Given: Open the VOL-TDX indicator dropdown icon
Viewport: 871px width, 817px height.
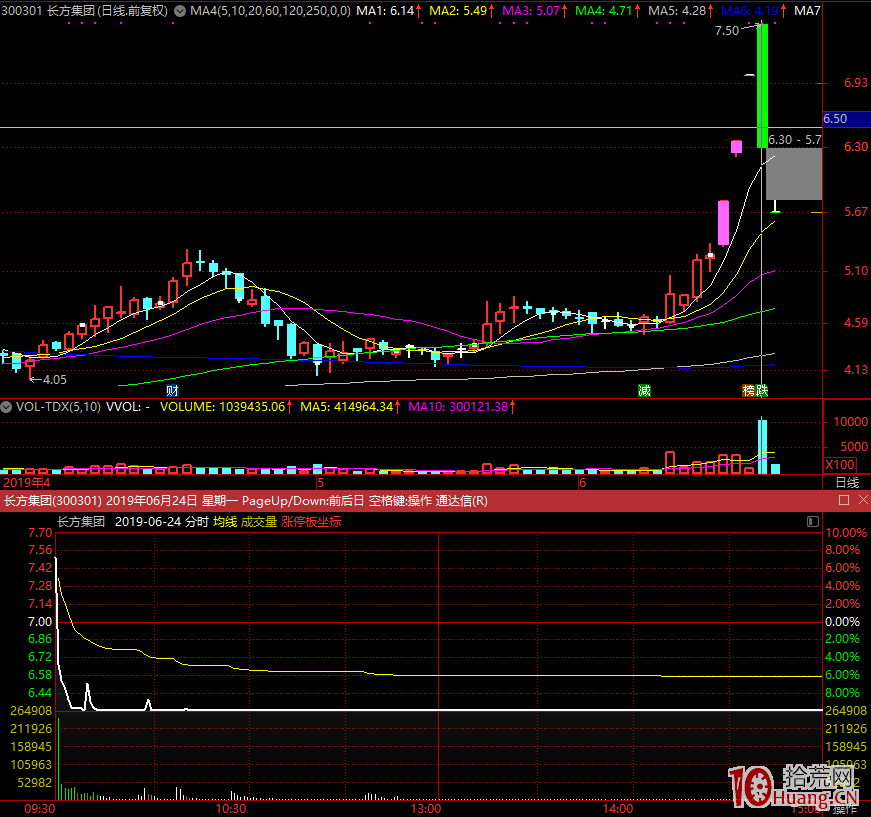Looking at the screenshot, I should (x=6, y=407).
